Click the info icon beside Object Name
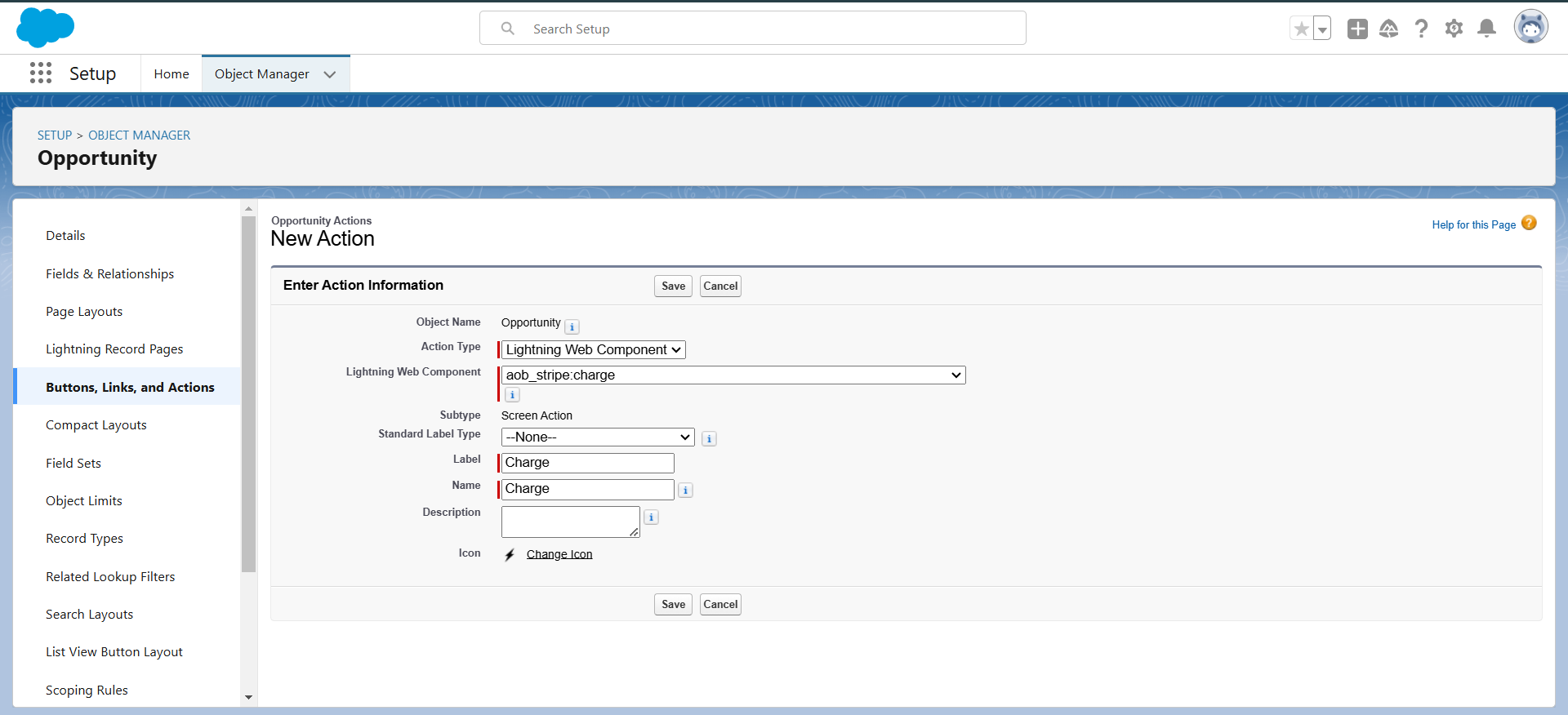The height and width of the screenshot is (715, 1568). click(572, 326)
